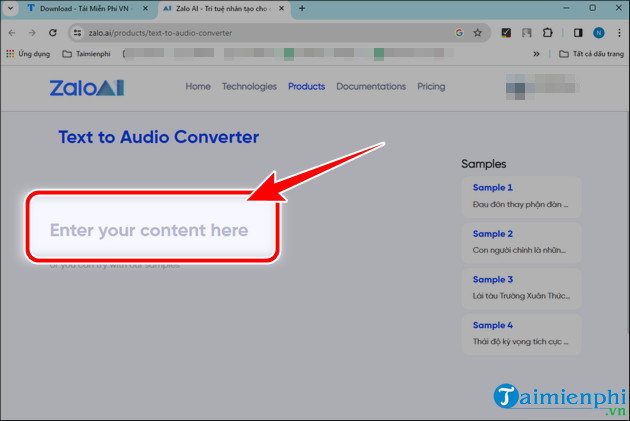Viewport: 630px width, 421px height.
Task: Open the Technologies menu item
Action: pos(249,86)
